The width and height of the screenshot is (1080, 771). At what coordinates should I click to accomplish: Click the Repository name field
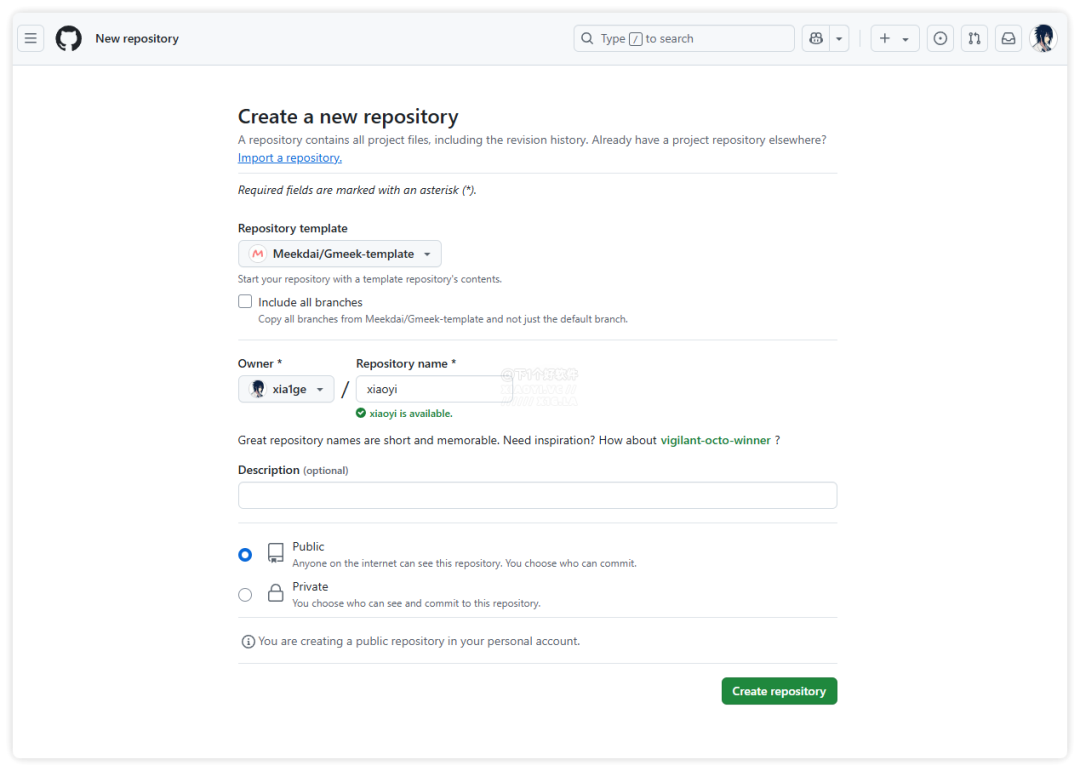(x=434, y=389)
